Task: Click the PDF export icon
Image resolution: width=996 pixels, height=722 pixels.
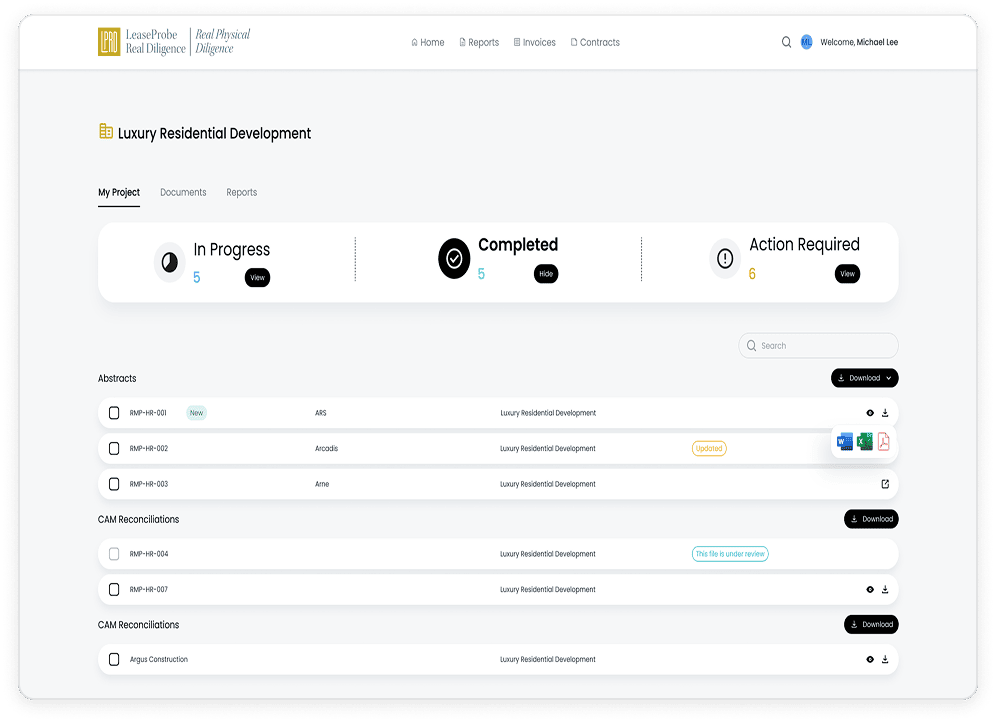Action: tap(884, 441)
